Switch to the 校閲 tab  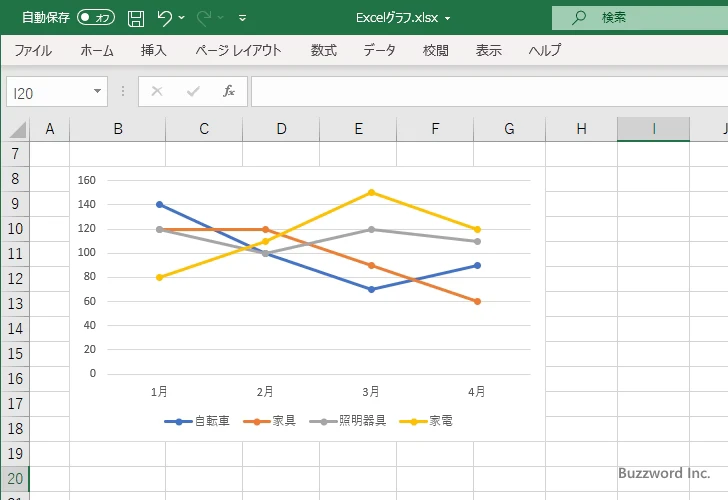coord(436,50)
